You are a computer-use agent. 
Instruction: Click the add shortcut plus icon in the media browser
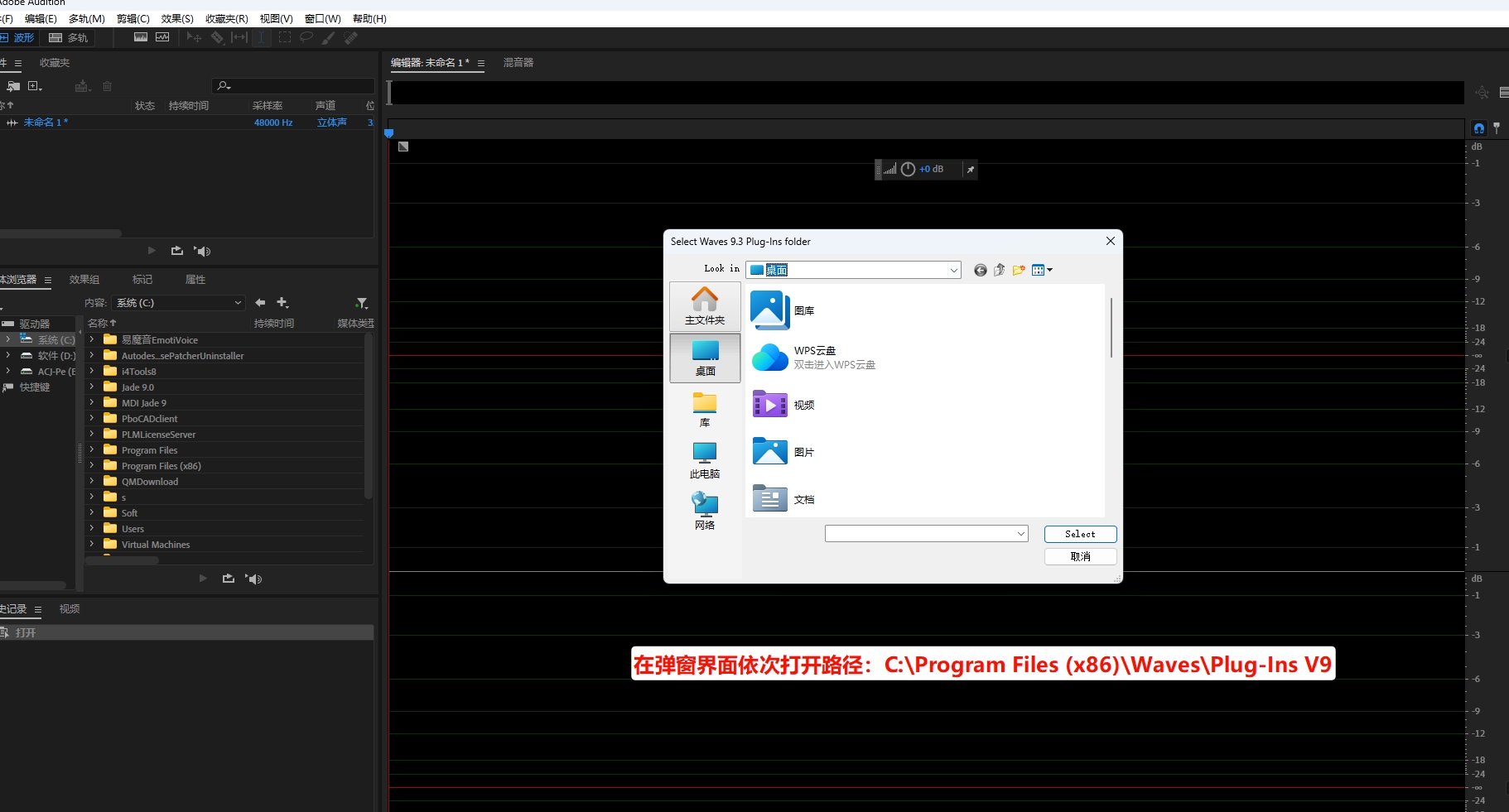[x=282, y=303]
